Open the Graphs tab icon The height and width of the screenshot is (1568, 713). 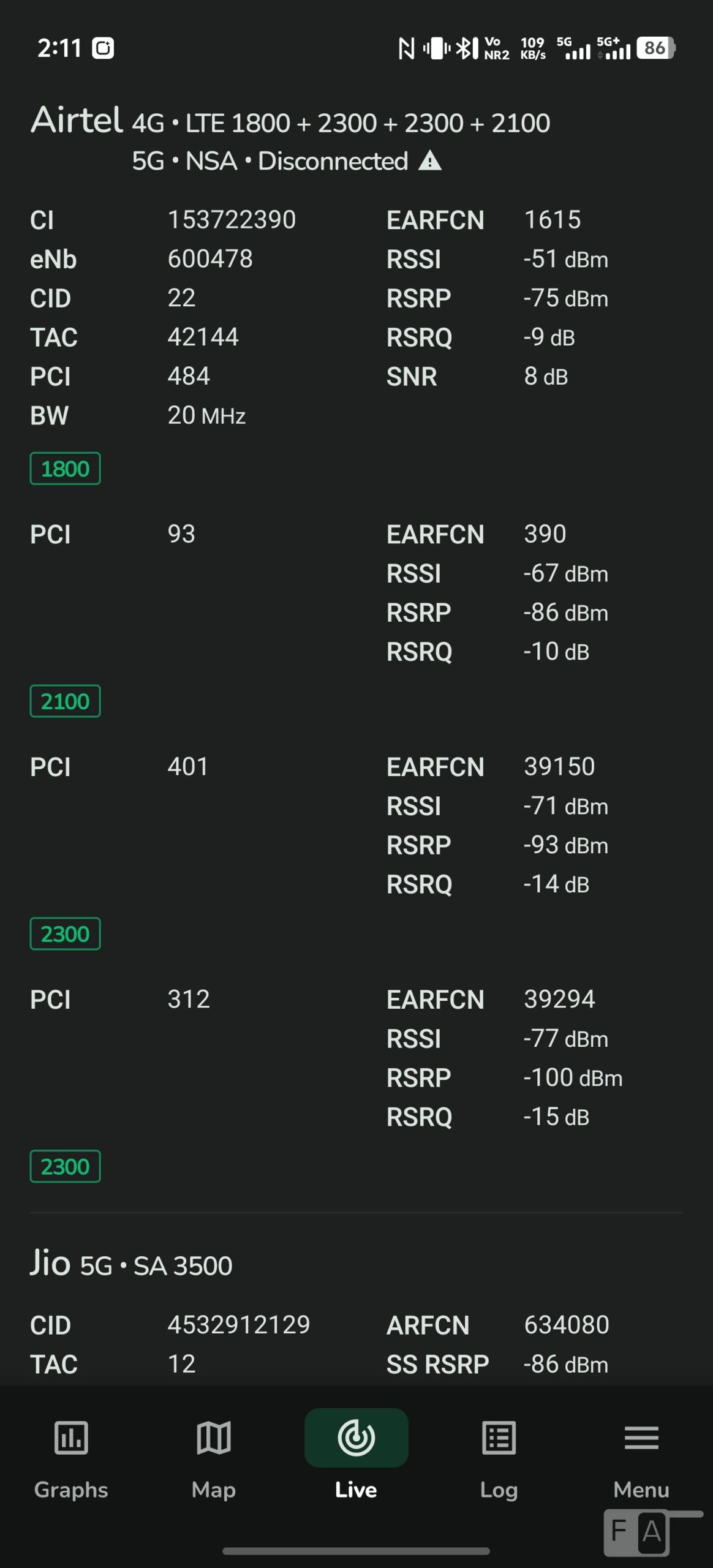(x=71, y=1437)
